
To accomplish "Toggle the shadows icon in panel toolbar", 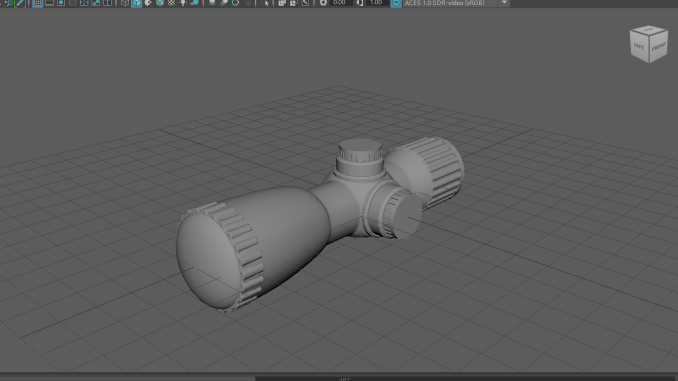I will click(195, 3).
